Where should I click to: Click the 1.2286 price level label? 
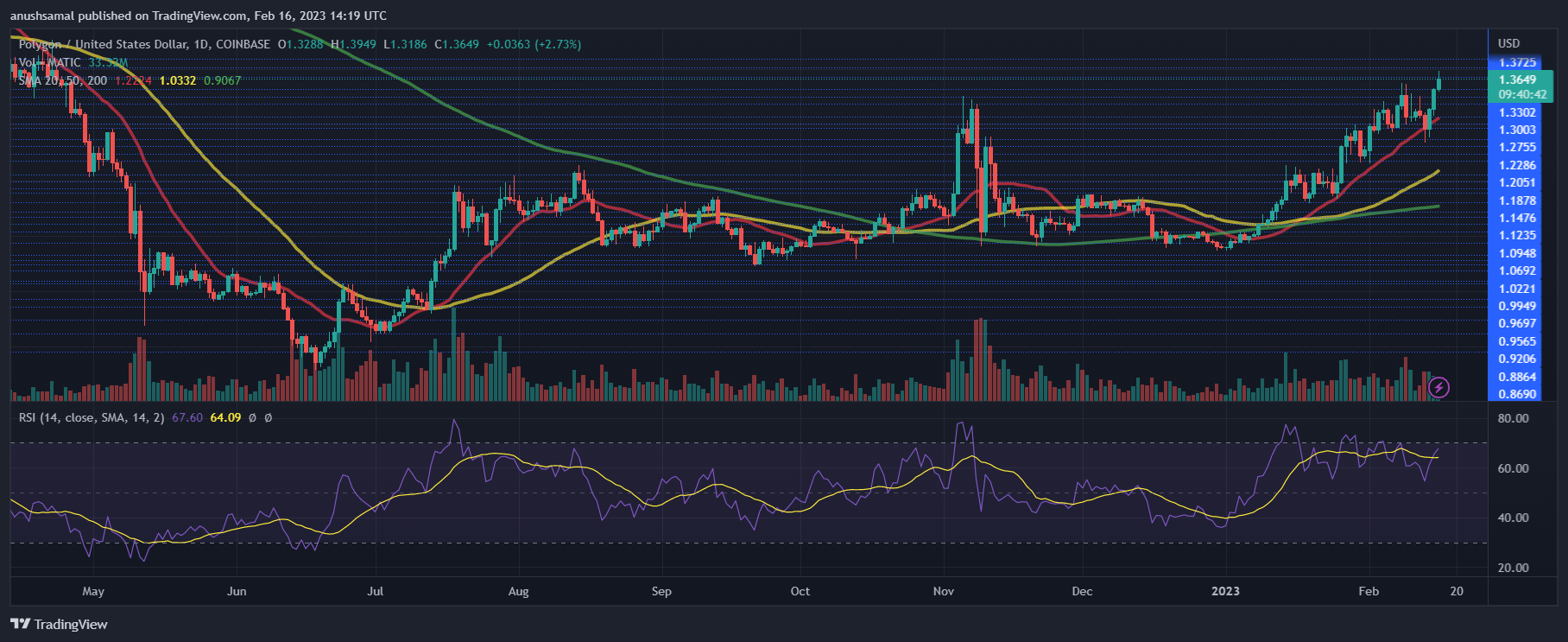coord(1517,165)
